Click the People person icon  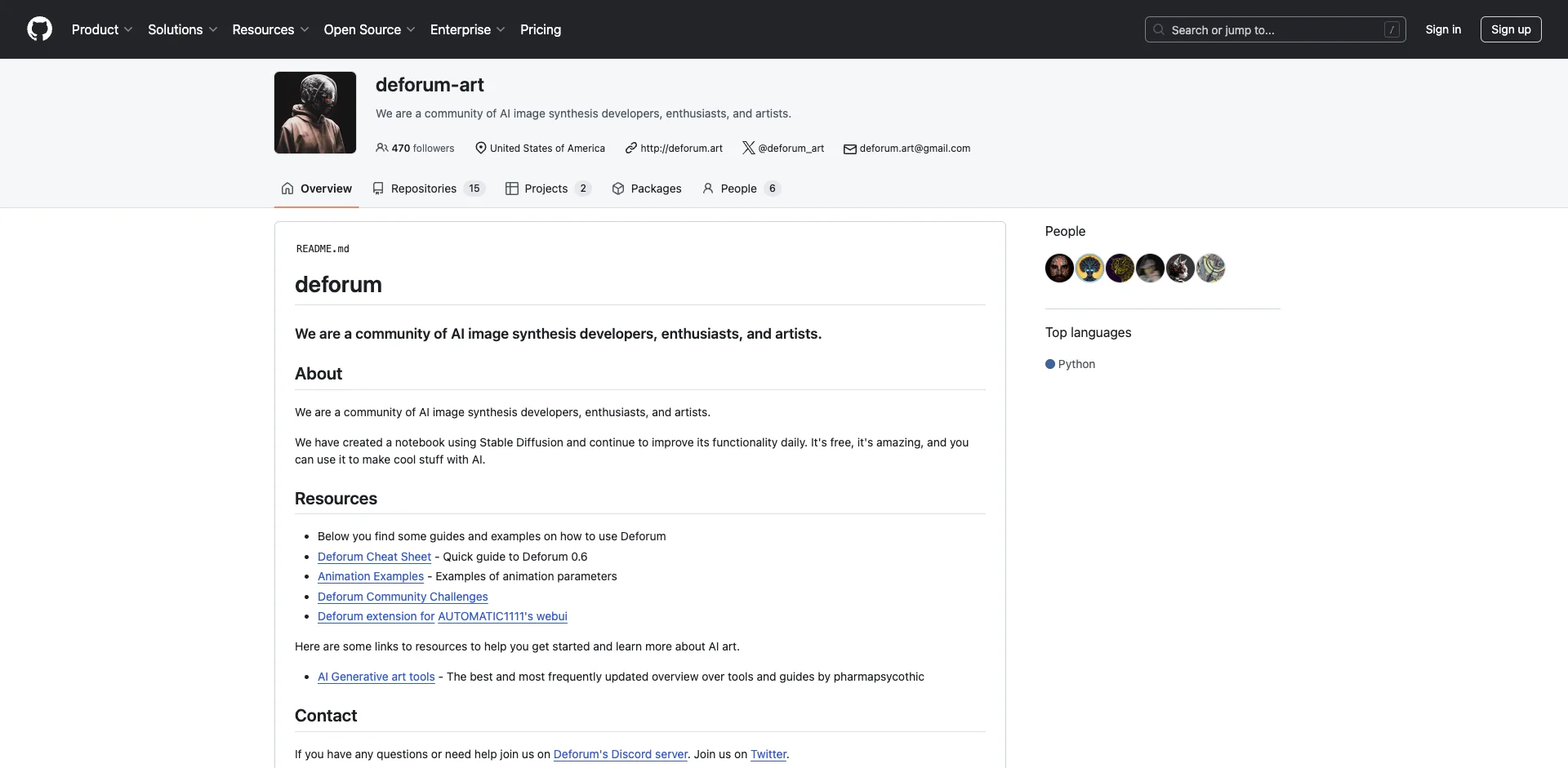pyautogui.click(x=708, y=189)
